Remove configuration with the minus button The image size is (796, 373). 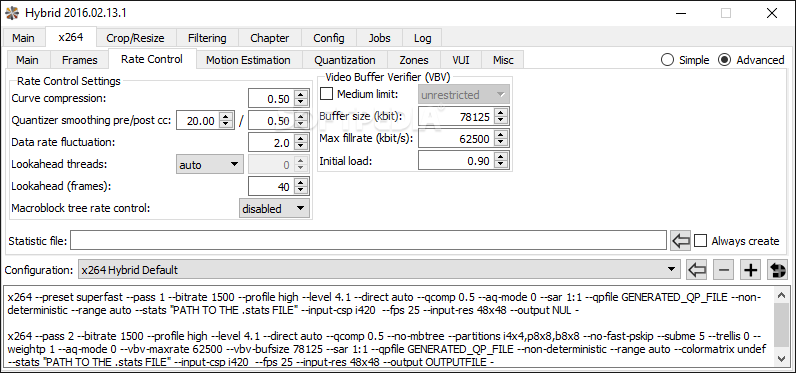coord(723,270)
